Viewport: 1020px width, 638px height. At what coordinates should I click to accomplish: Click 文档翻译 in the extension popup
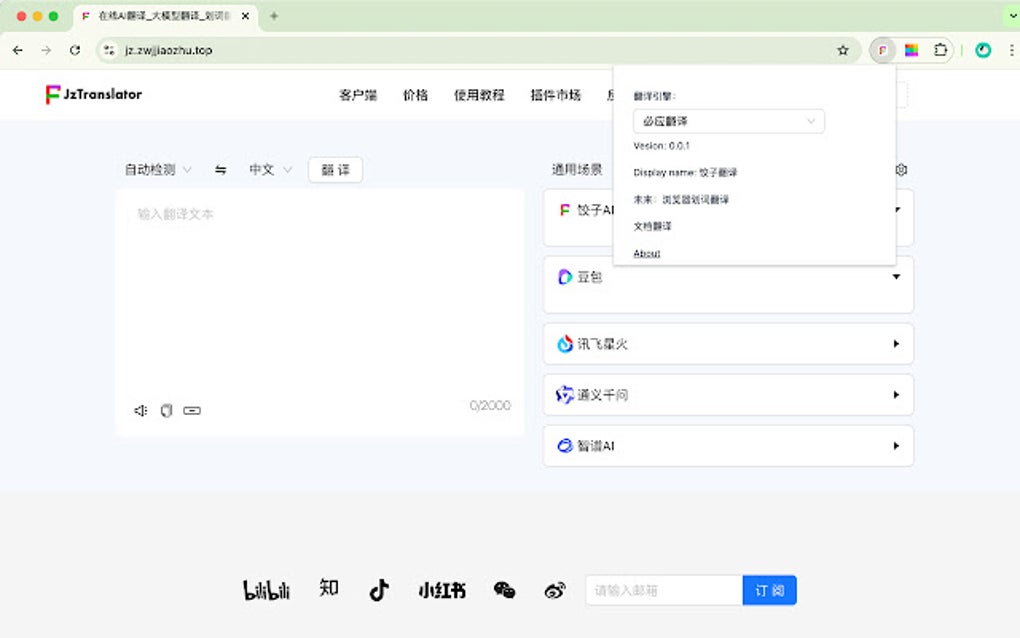(x=652, y=226)
